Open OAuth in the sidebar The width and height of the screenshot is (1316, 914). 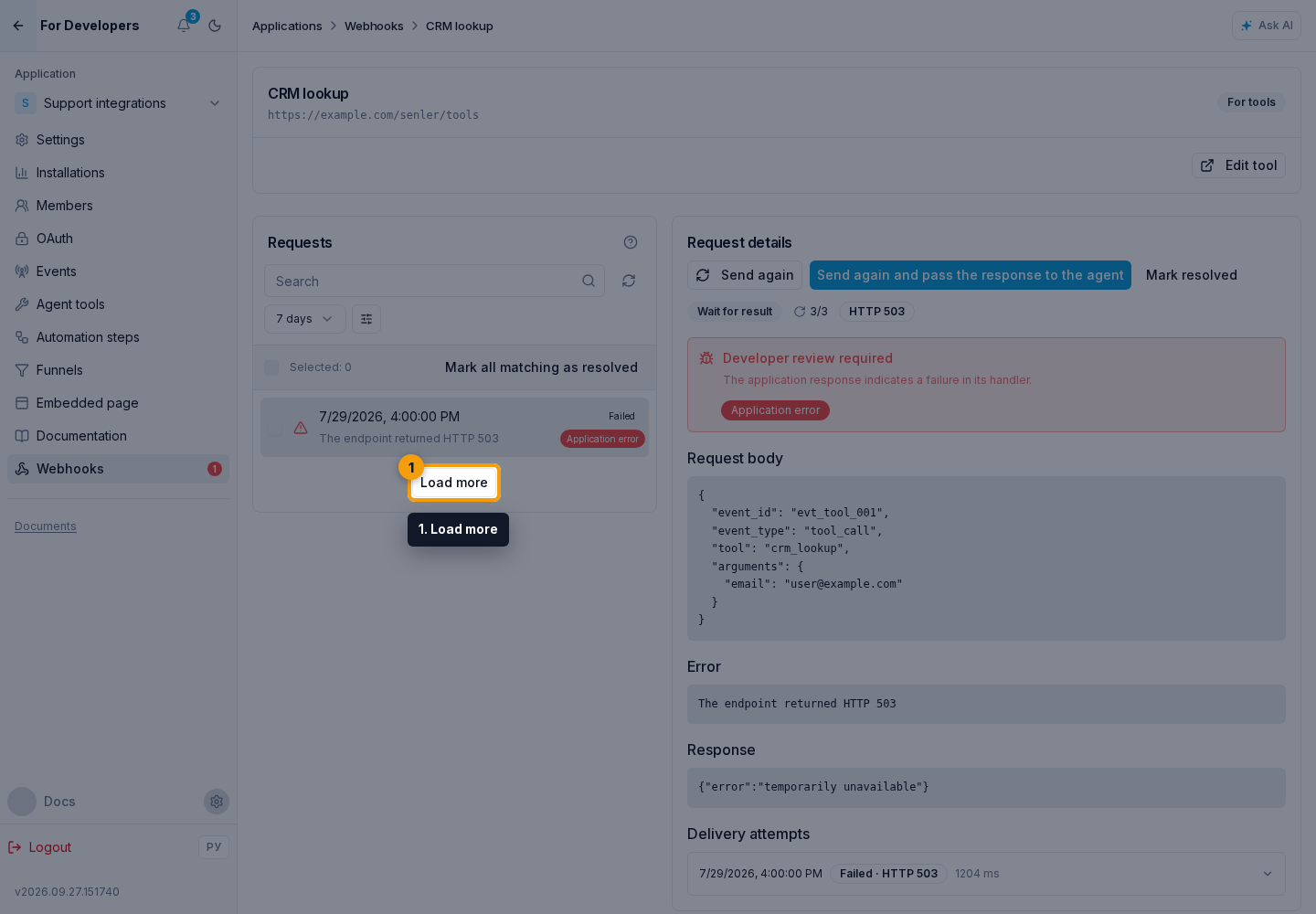(x=119, y=239)
